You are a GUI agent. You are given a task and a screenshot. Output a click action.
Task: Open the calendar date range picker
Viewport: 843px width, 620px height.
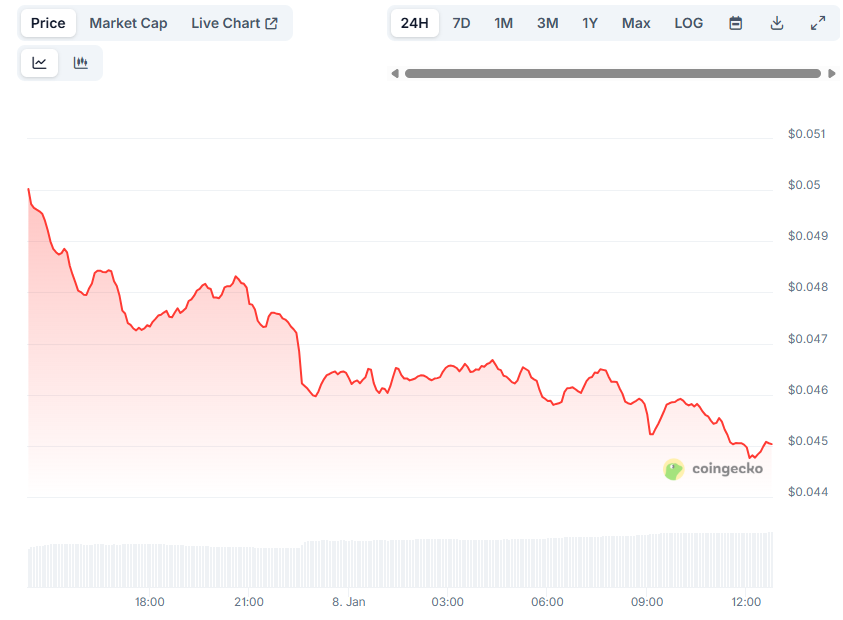pos(736,22)
